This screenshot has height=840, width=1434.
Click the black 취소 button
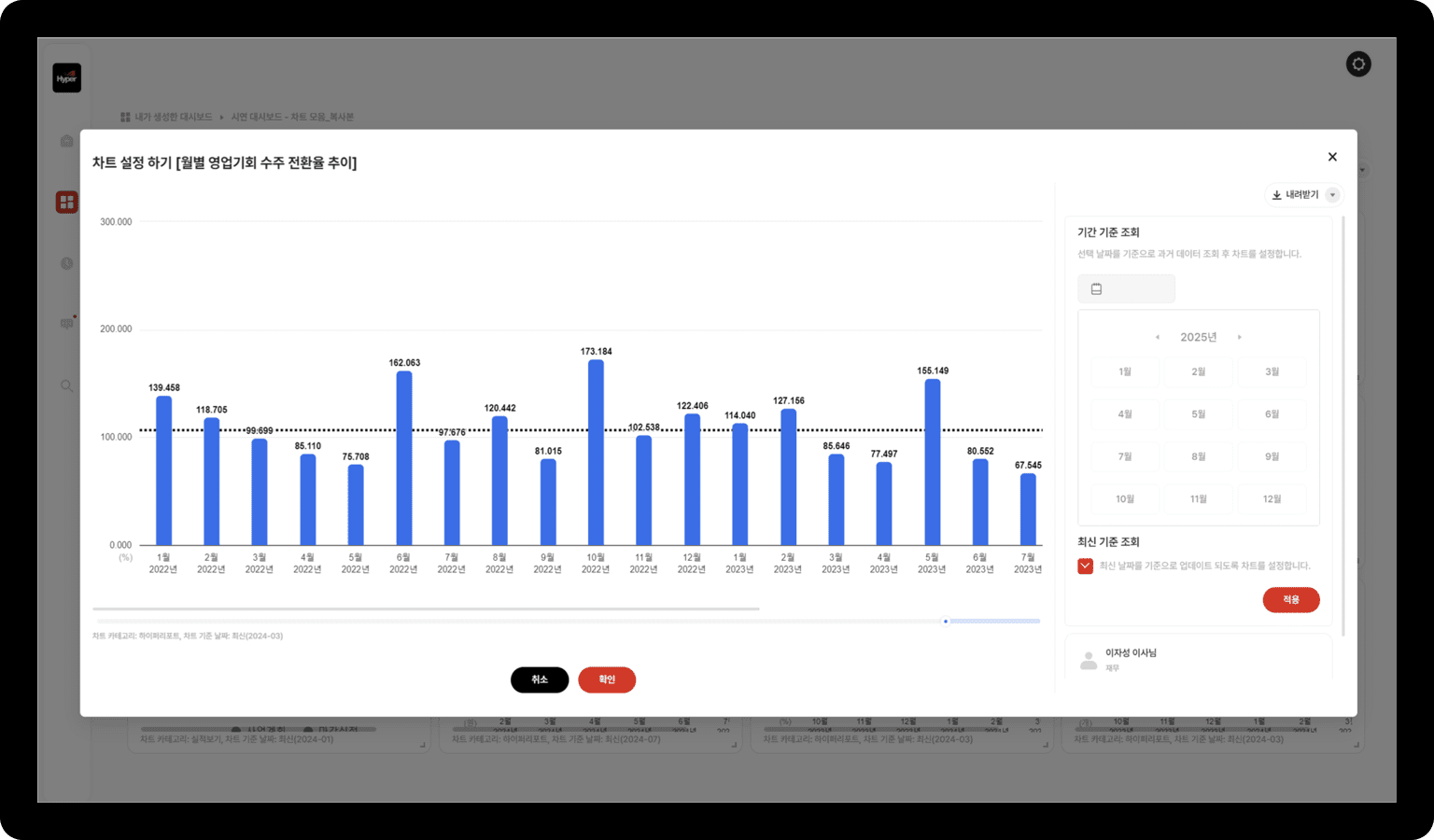[540, 679]
